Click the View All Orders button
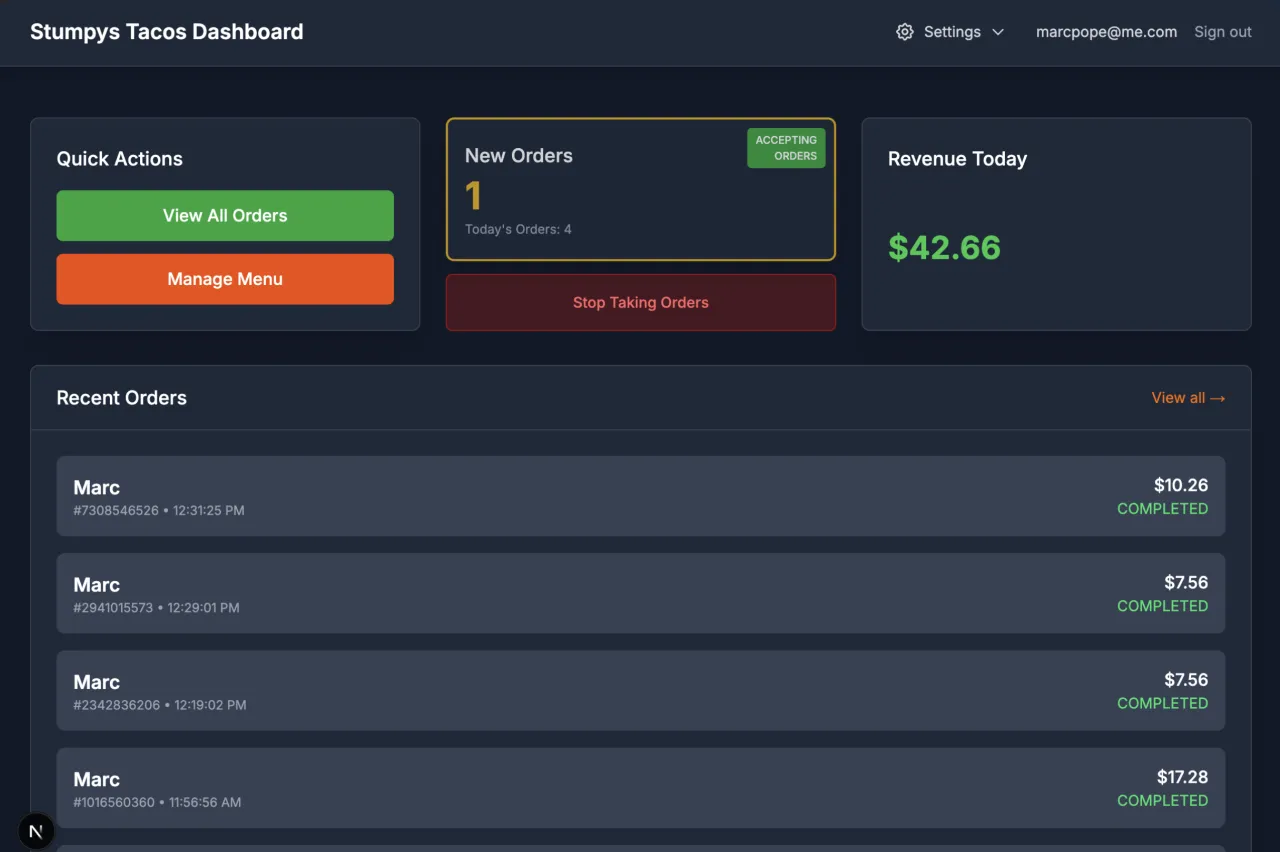This screenshot has height=852, width=1280. coord(225,216)
